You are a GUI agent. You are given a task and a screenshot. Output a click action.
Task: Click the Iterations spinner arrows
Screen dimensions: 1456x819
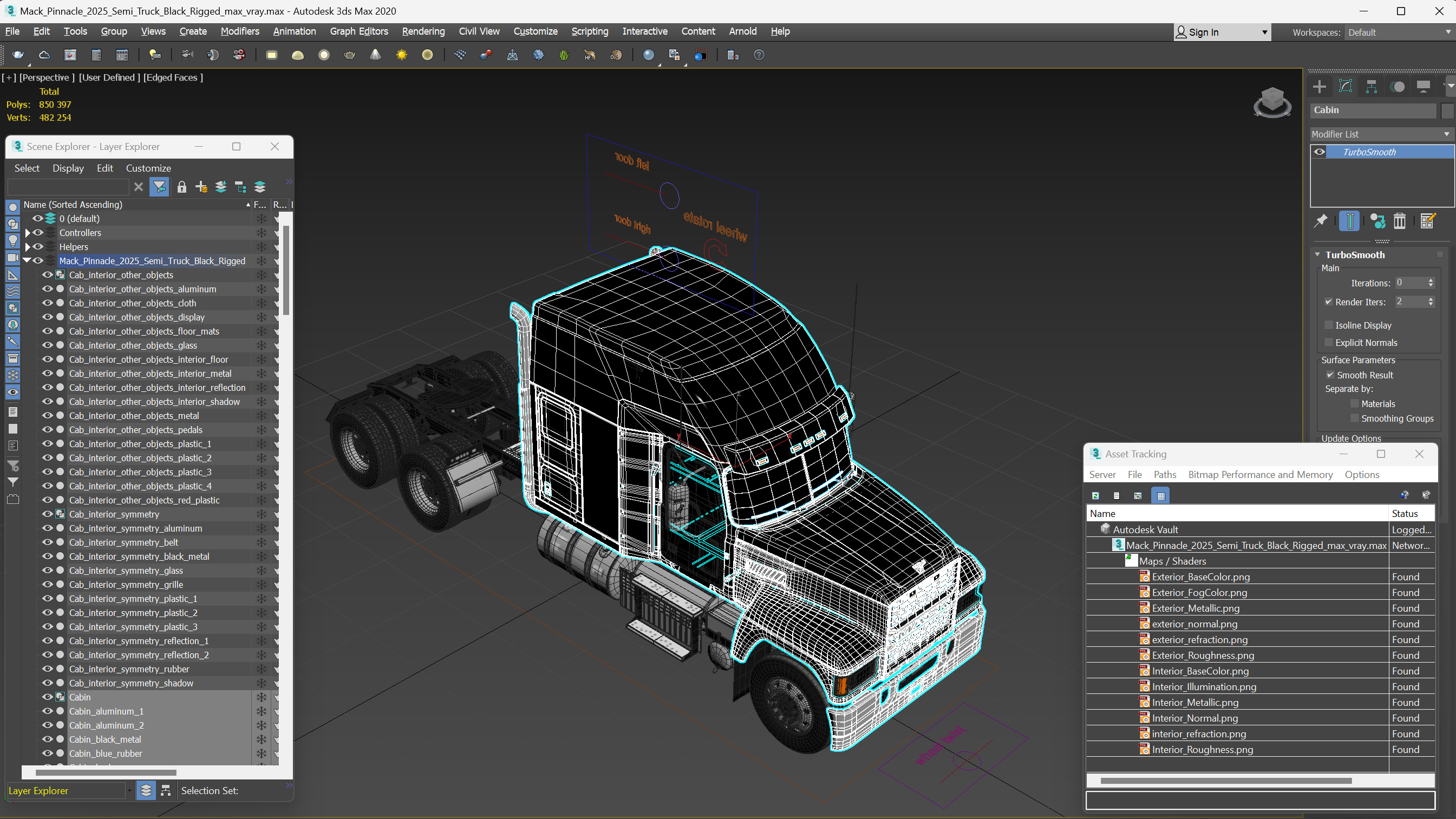pos(1431,283)
